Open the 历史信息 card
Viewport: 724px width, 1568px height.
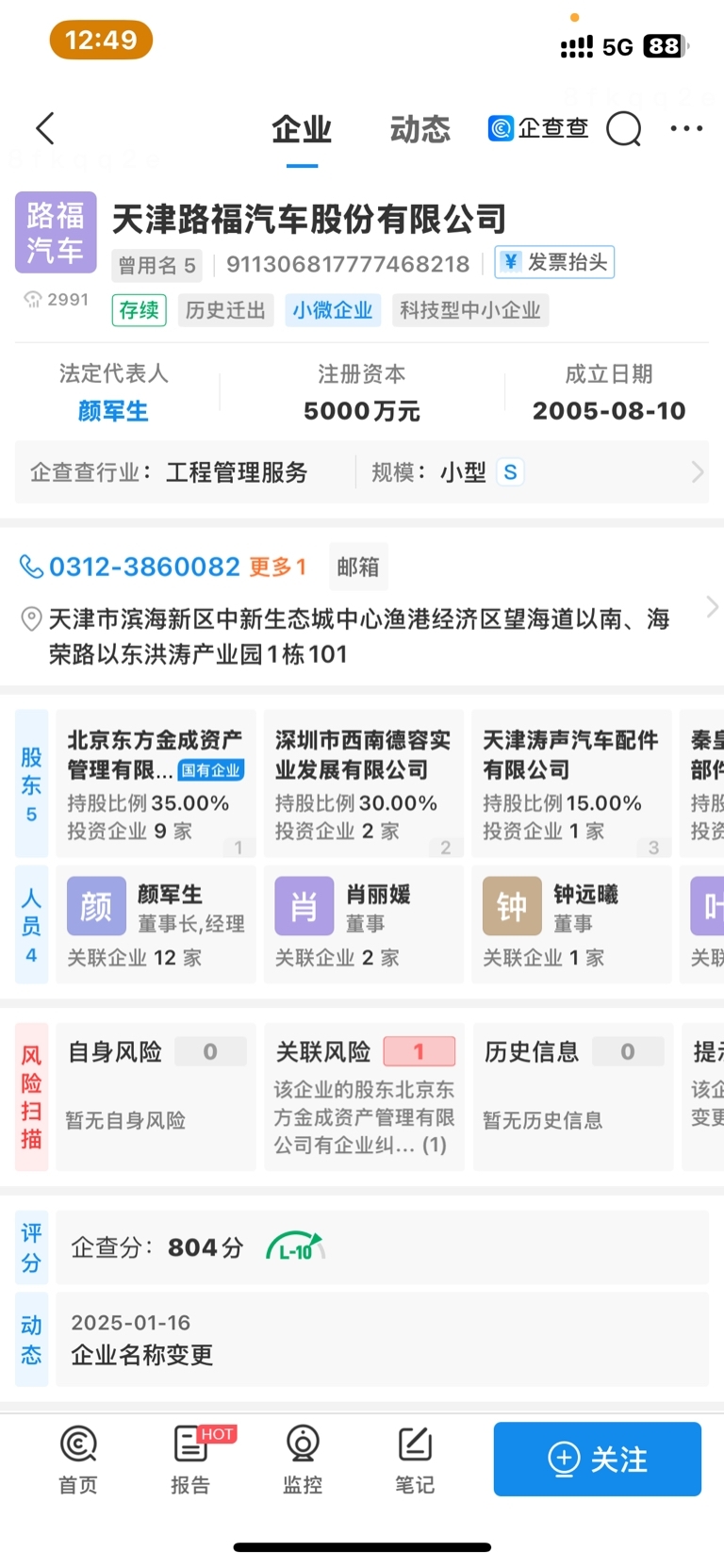pos(573,1097)
